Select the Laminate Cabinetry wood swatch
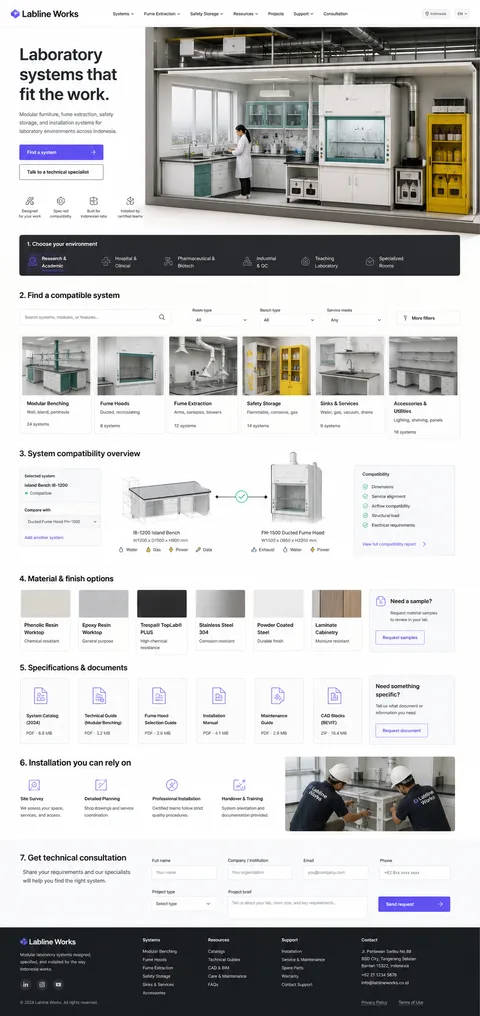 click(337, 603)
